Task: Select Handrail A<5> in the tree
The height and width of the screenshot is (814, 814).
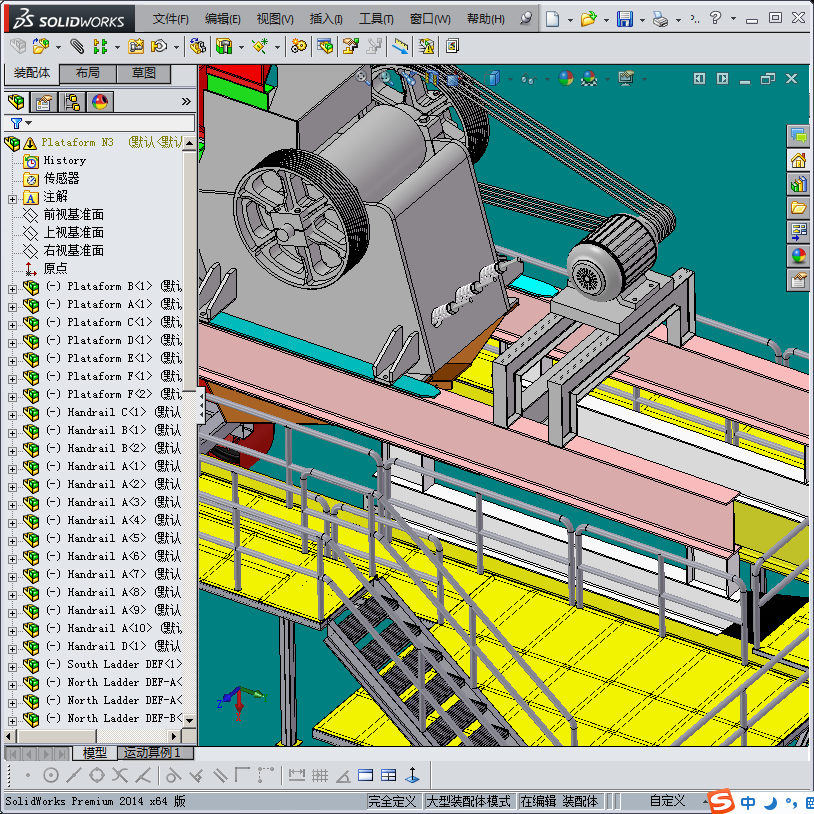Action: [106, 539]
